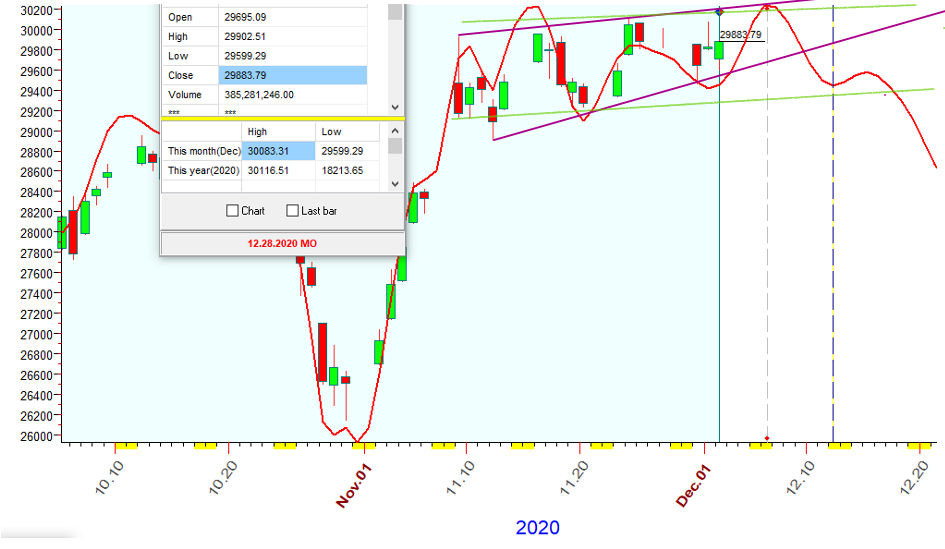Enable the Chart checkbox
Viewport: 945px width, 549px height.
coord(232,211)
